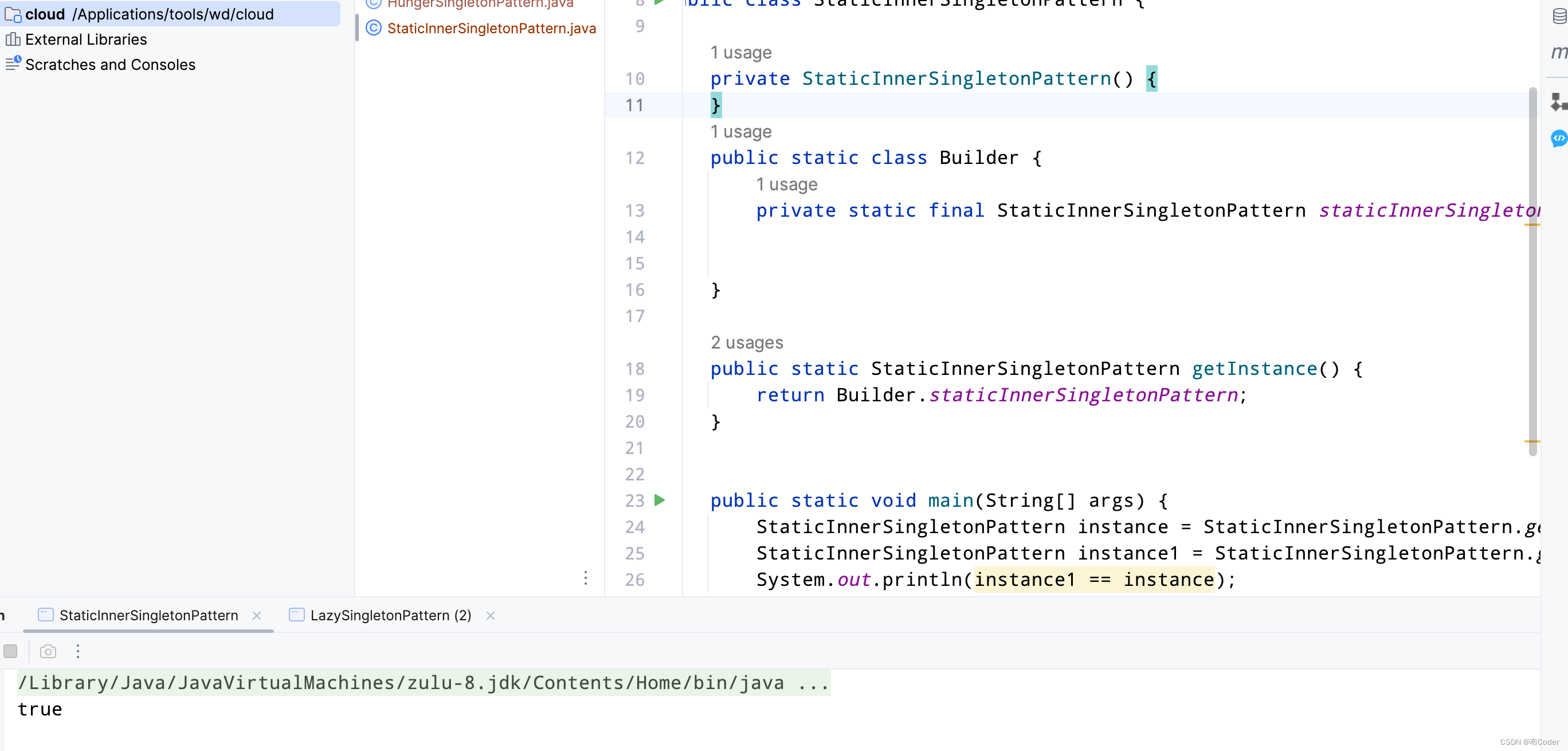Expand Scratches and Consoles node

[109, 65]
